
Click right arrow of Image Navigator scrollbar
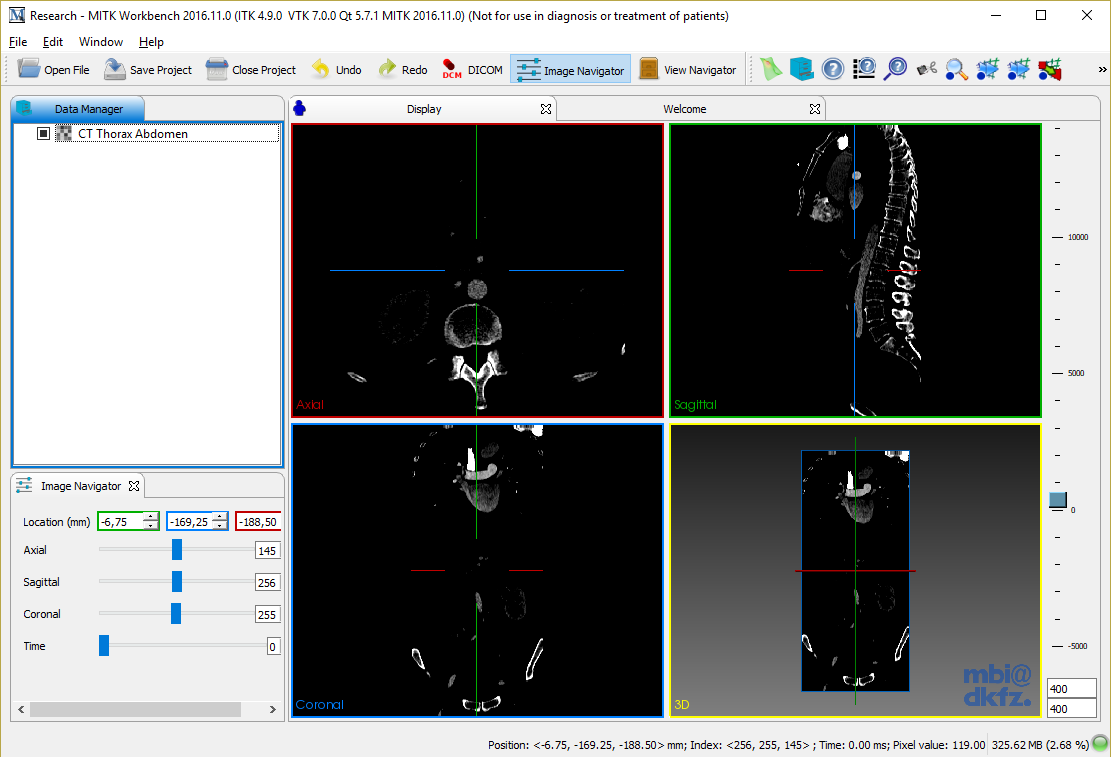[x=273, y=709]
